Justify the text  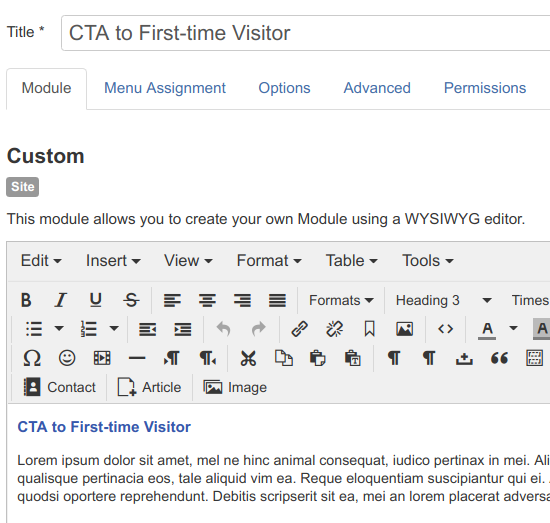click(277, 300)
